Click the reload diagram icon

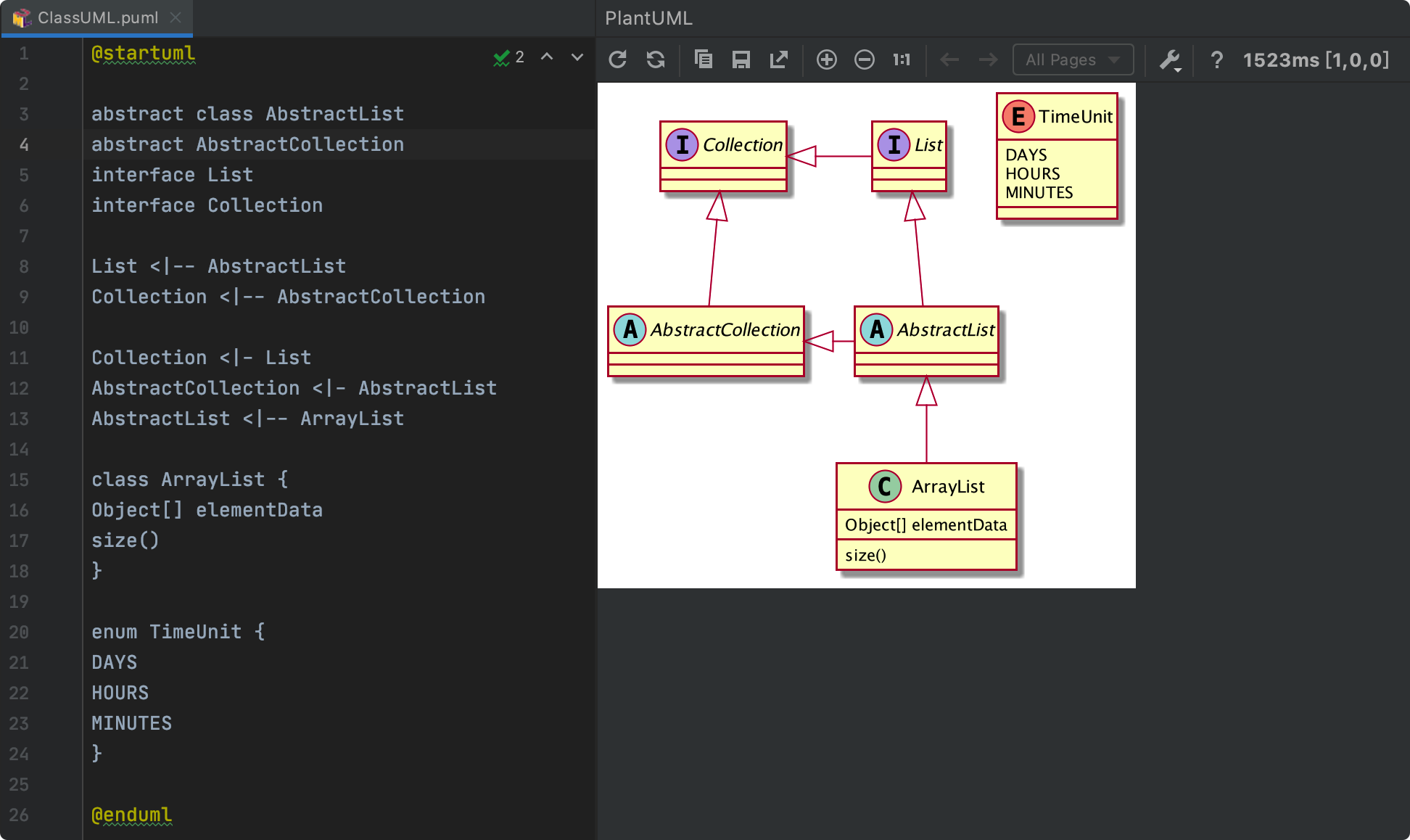point(617,59)
